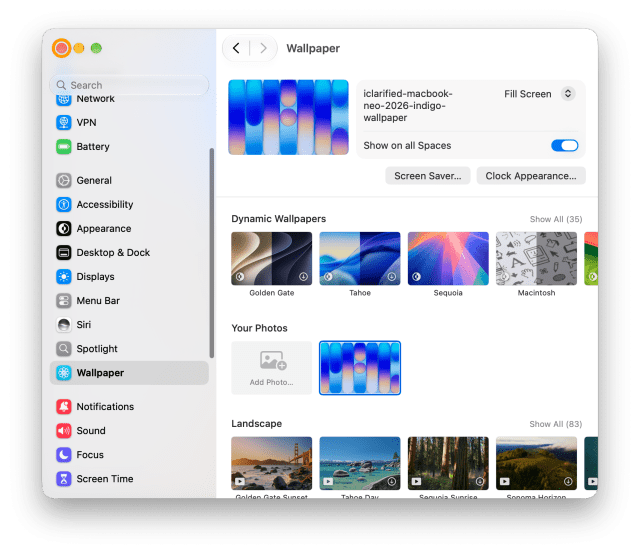Click the sidebar vertical scrollbar
This screenshot has height=554, width=640.
point(211,253)
